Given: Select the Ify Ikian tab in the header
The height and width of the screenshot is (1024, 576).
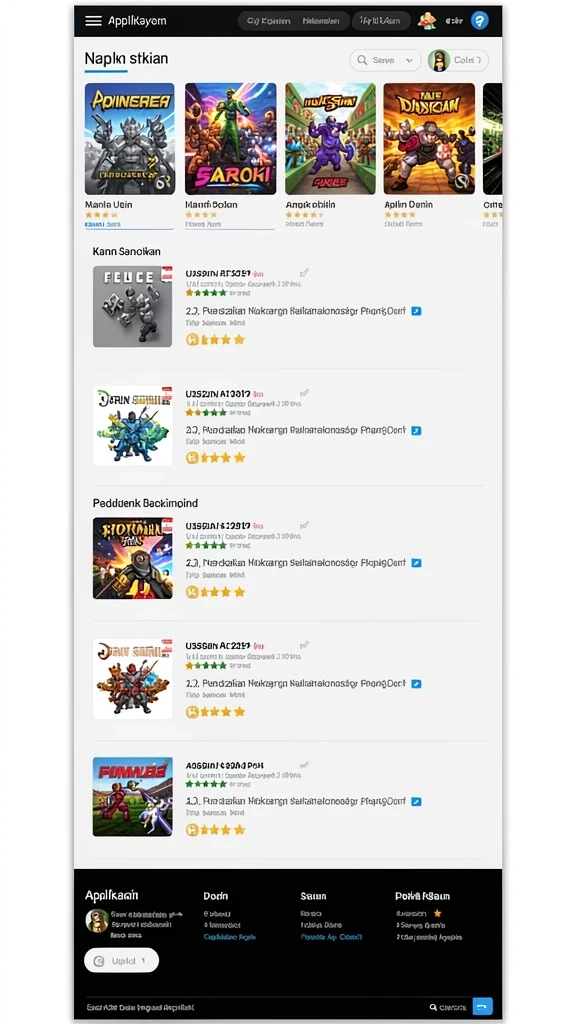Looking at the screenshot, I should (x=381, y=21).
